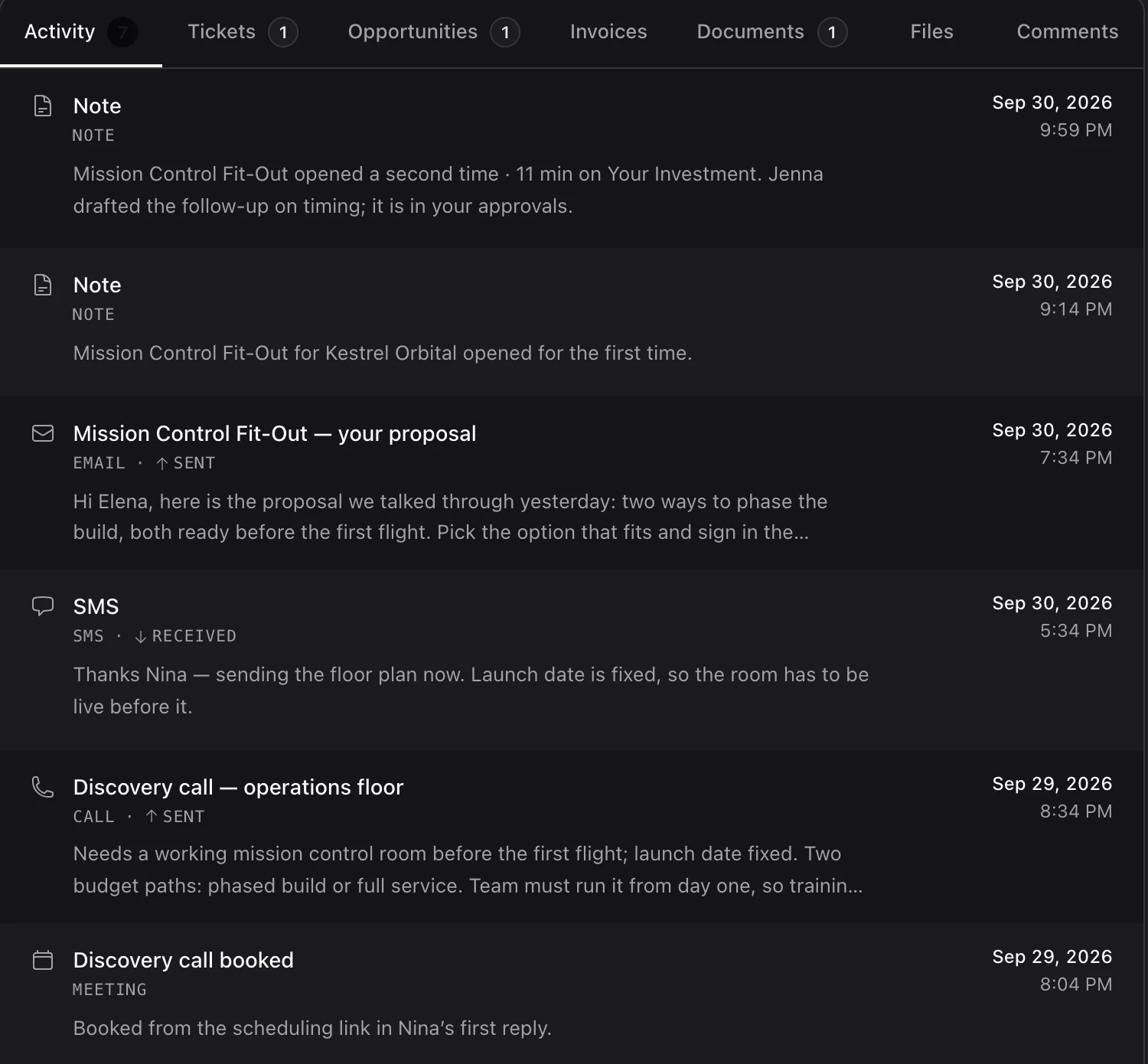Click the 8:04 PM timestamp
Screen dimensions: 1148x1064
(x=1075, y=984)
